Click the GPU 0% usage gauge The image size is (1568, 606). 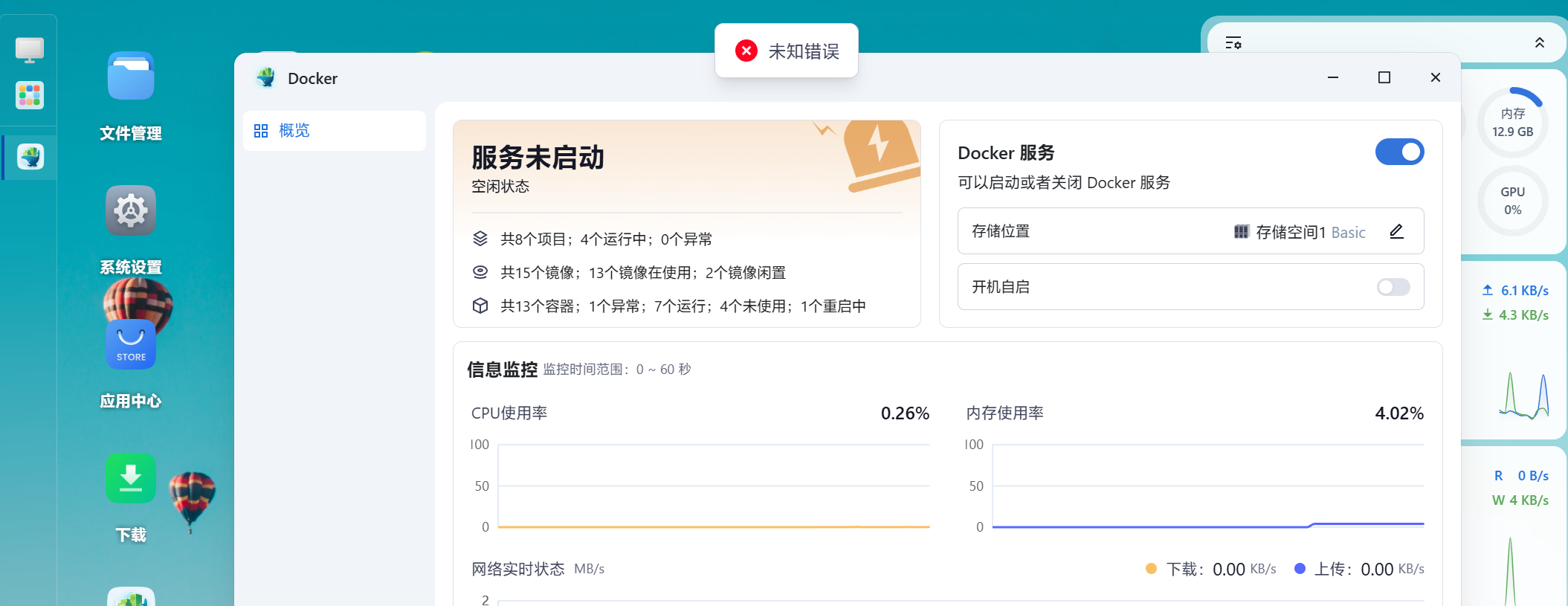point(1512,201)
